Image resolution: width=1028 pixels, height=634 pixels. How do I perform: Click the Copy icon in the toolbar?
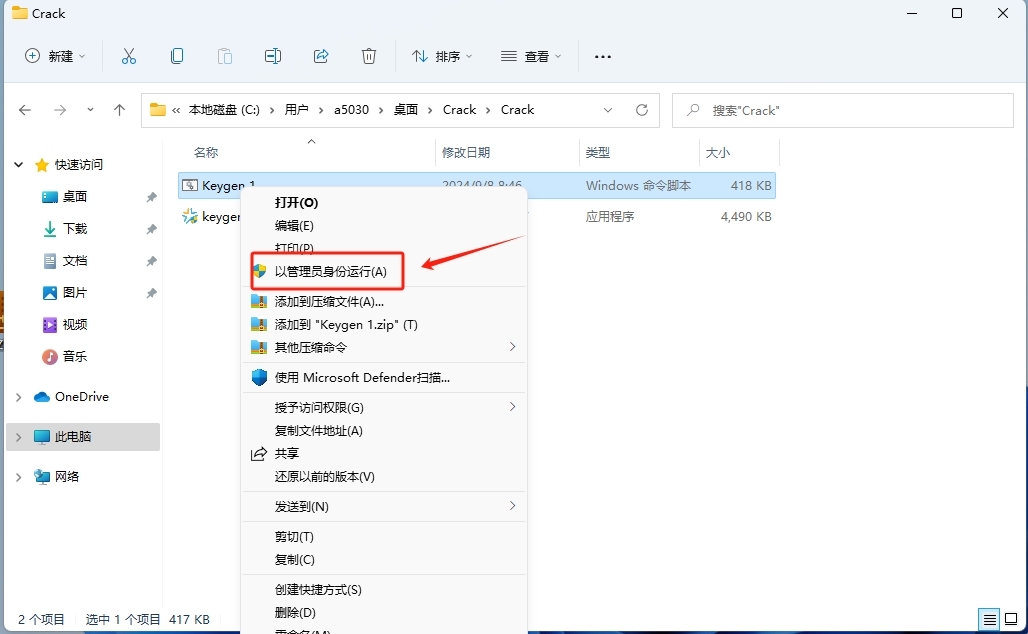176,56
